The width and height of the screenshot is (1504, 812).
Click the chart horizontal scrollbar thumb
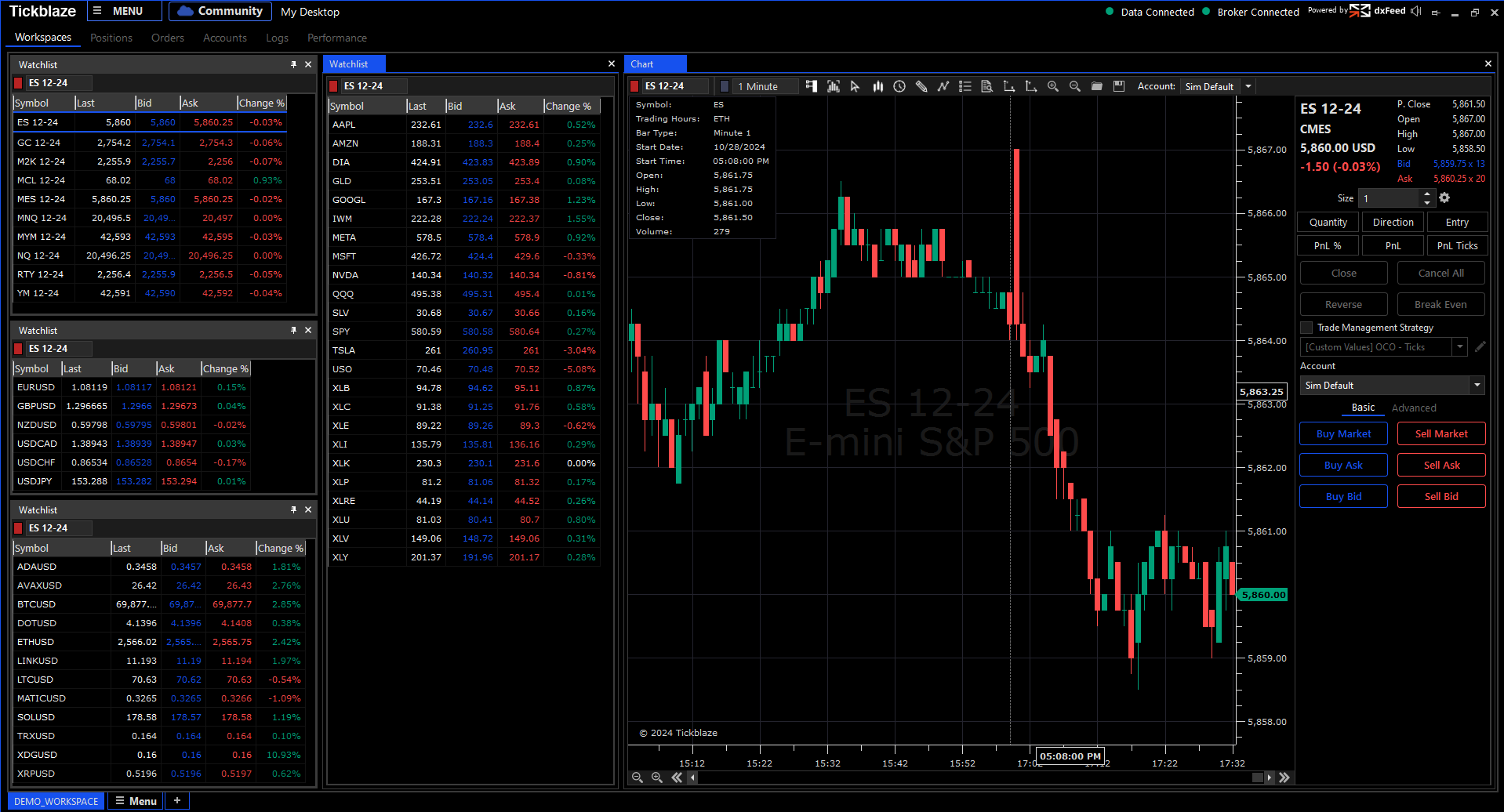pyautogui.click(x=1258, y=778)
